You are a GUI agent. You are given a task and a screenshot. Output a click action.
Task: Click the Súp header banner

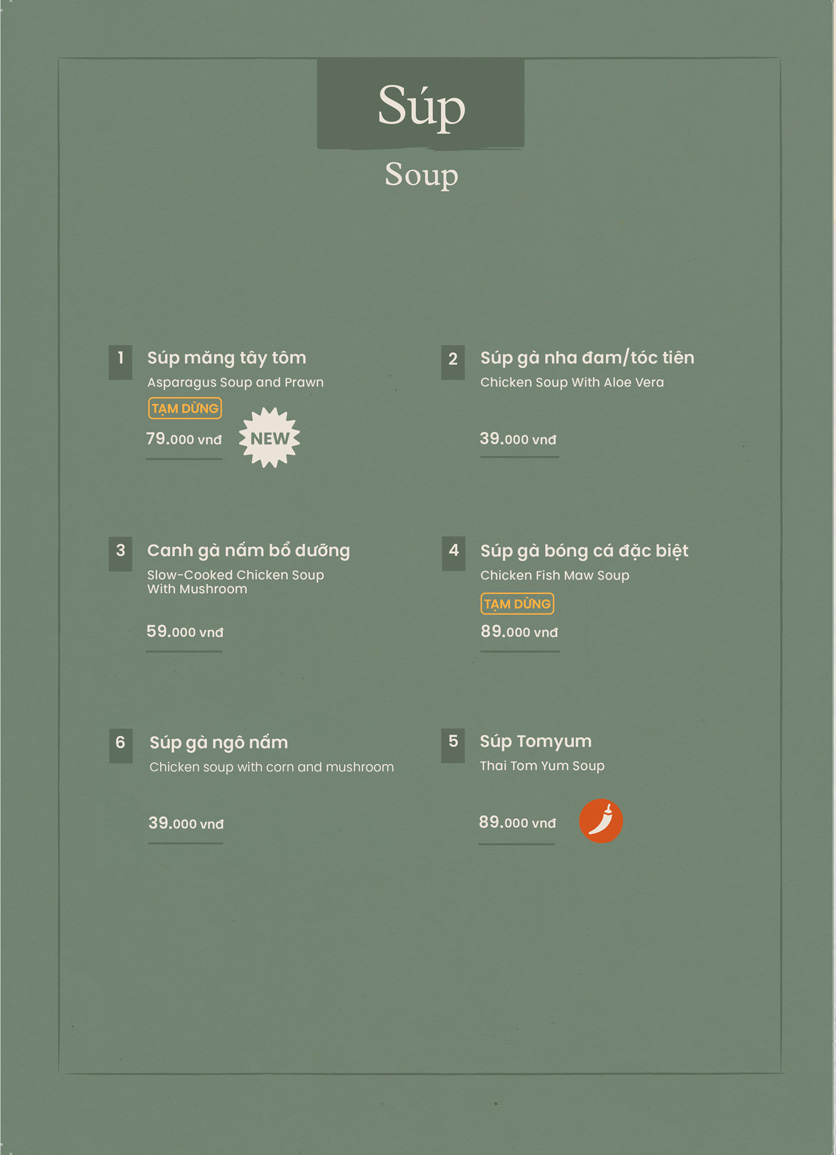click(421, 104)
